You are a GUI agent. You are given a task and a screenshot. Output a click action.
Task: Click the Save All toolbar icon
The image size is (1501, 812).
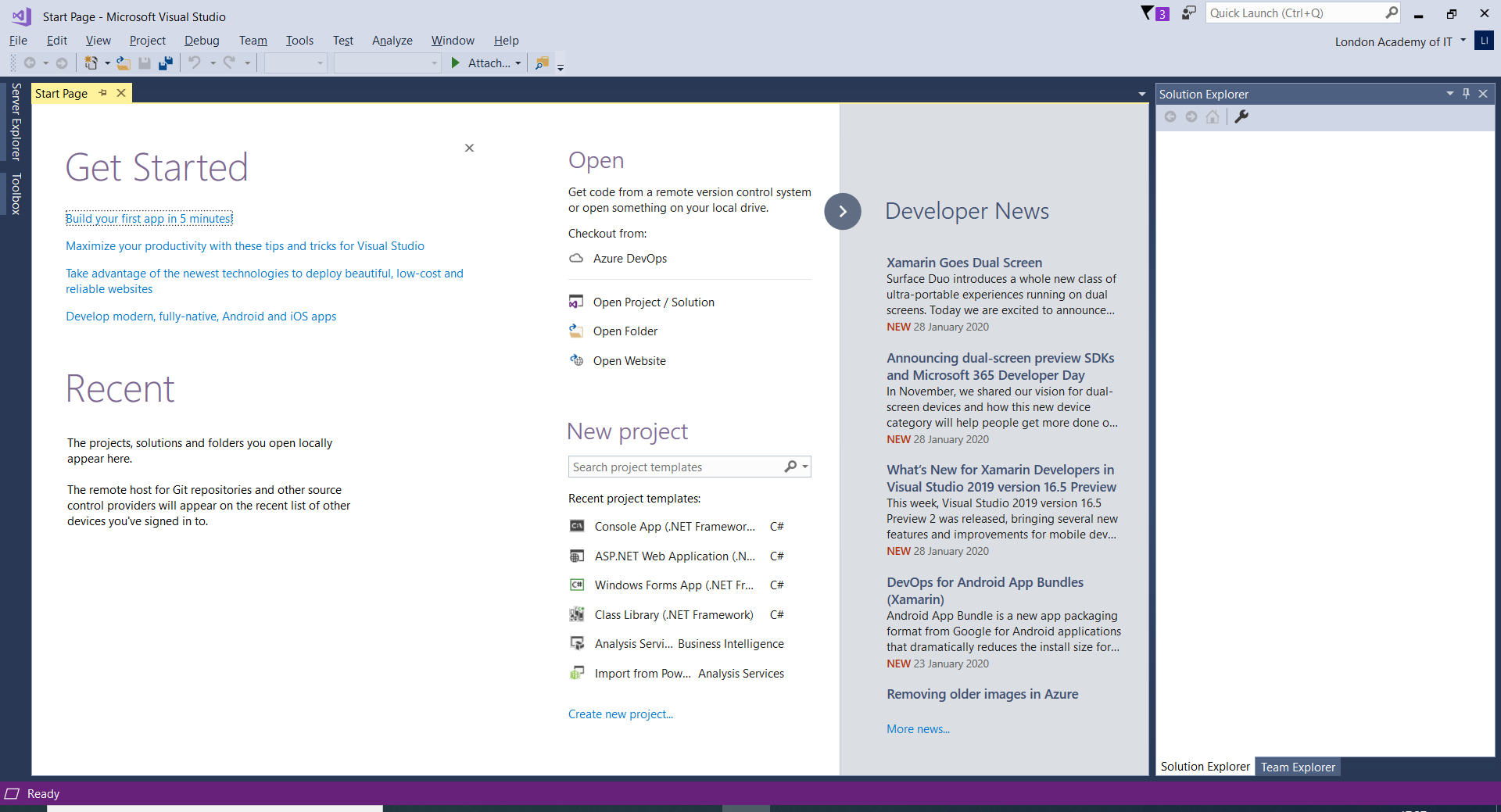click(x=165, y=63)
